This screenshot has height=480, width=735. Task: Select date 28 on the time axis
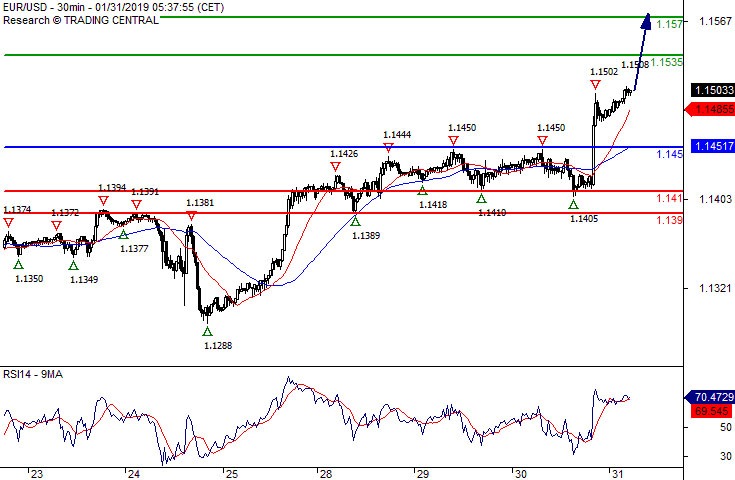326,474
